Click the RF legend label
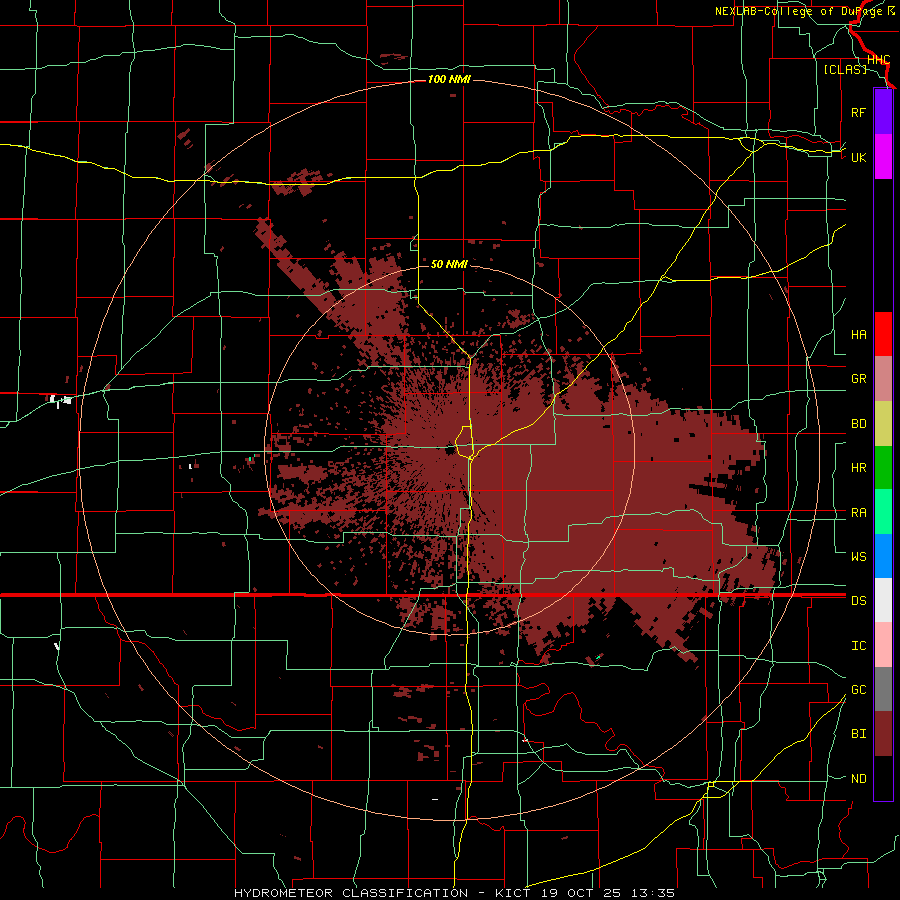Viewport: 900px width, 900px height. coord(858,112)
